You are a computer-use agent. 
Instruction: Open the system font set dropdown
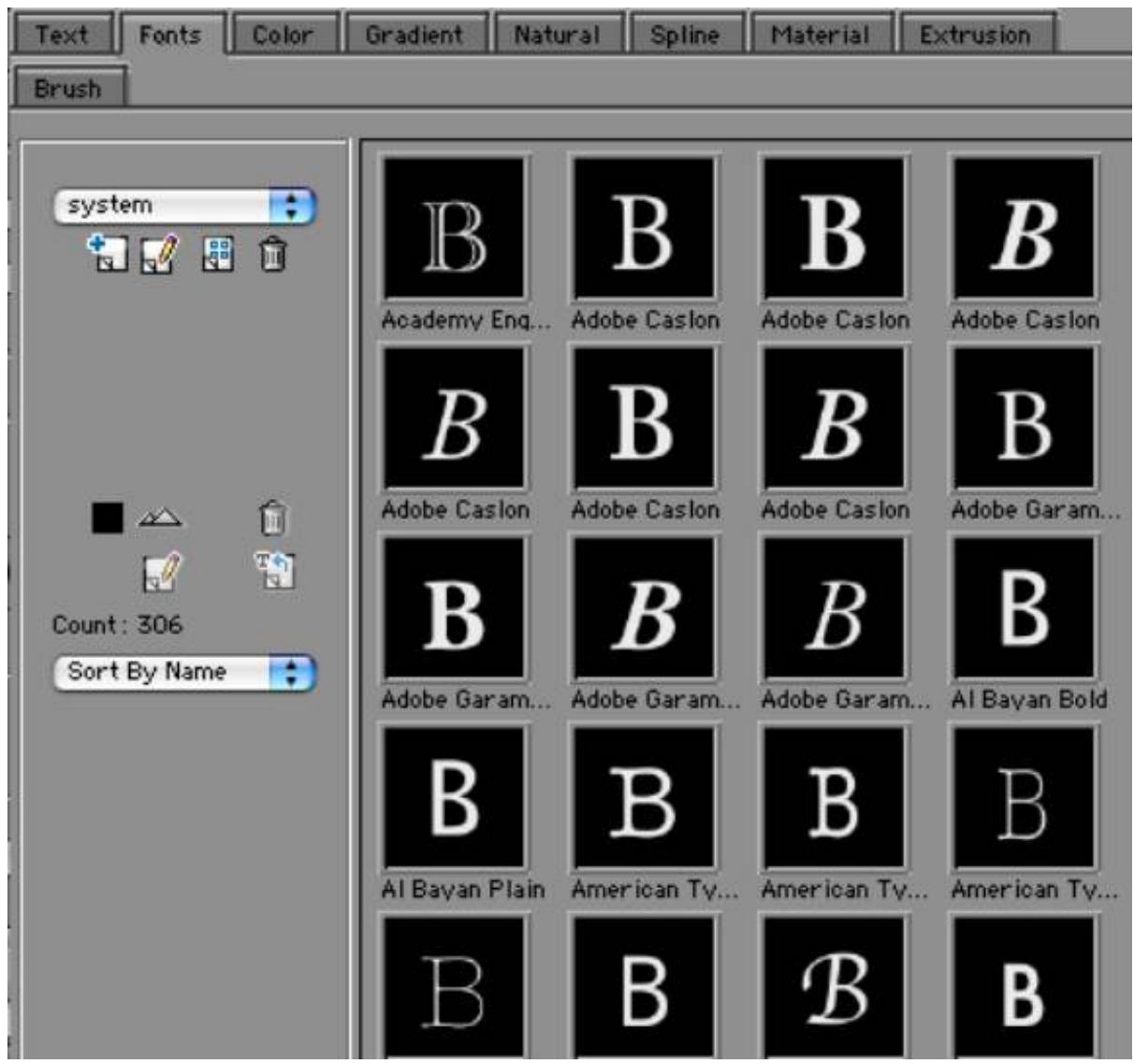tap(185, 205)
